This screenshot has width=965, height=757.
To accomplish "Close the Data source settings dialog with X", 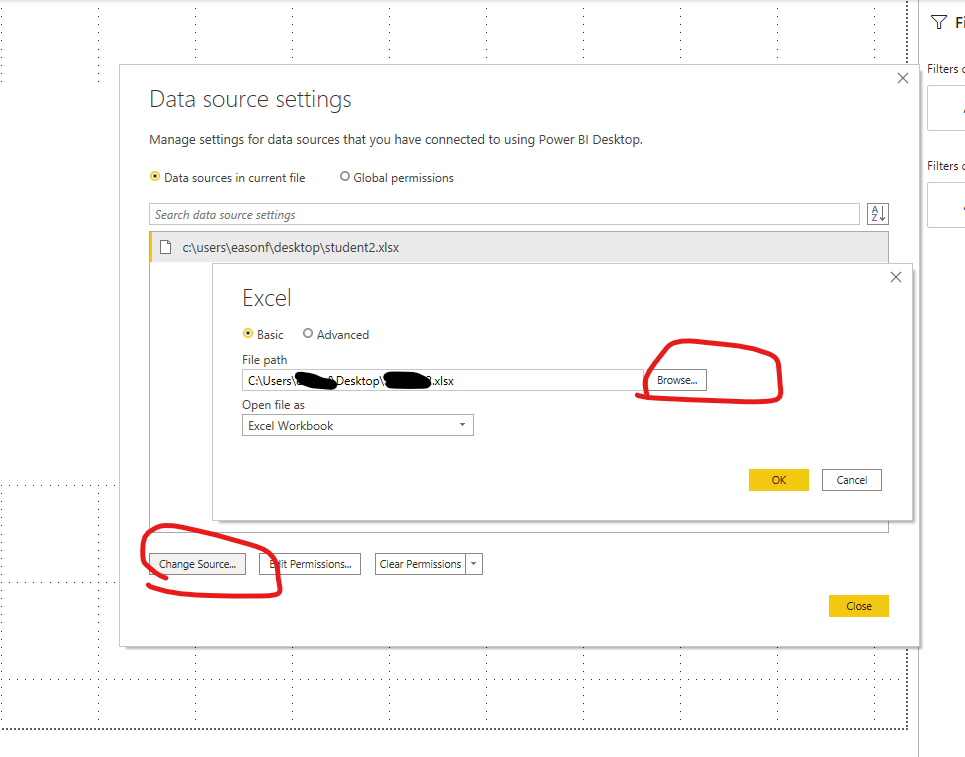I will tap(903, 78).
